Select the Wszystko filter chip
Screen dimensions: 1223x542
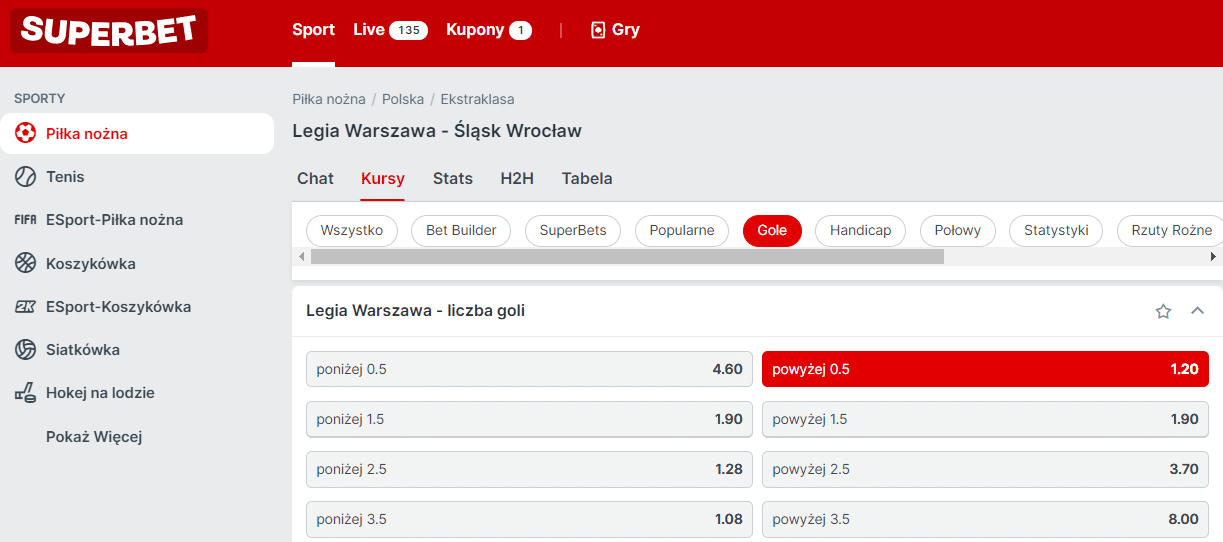click(x=352, y=230)
